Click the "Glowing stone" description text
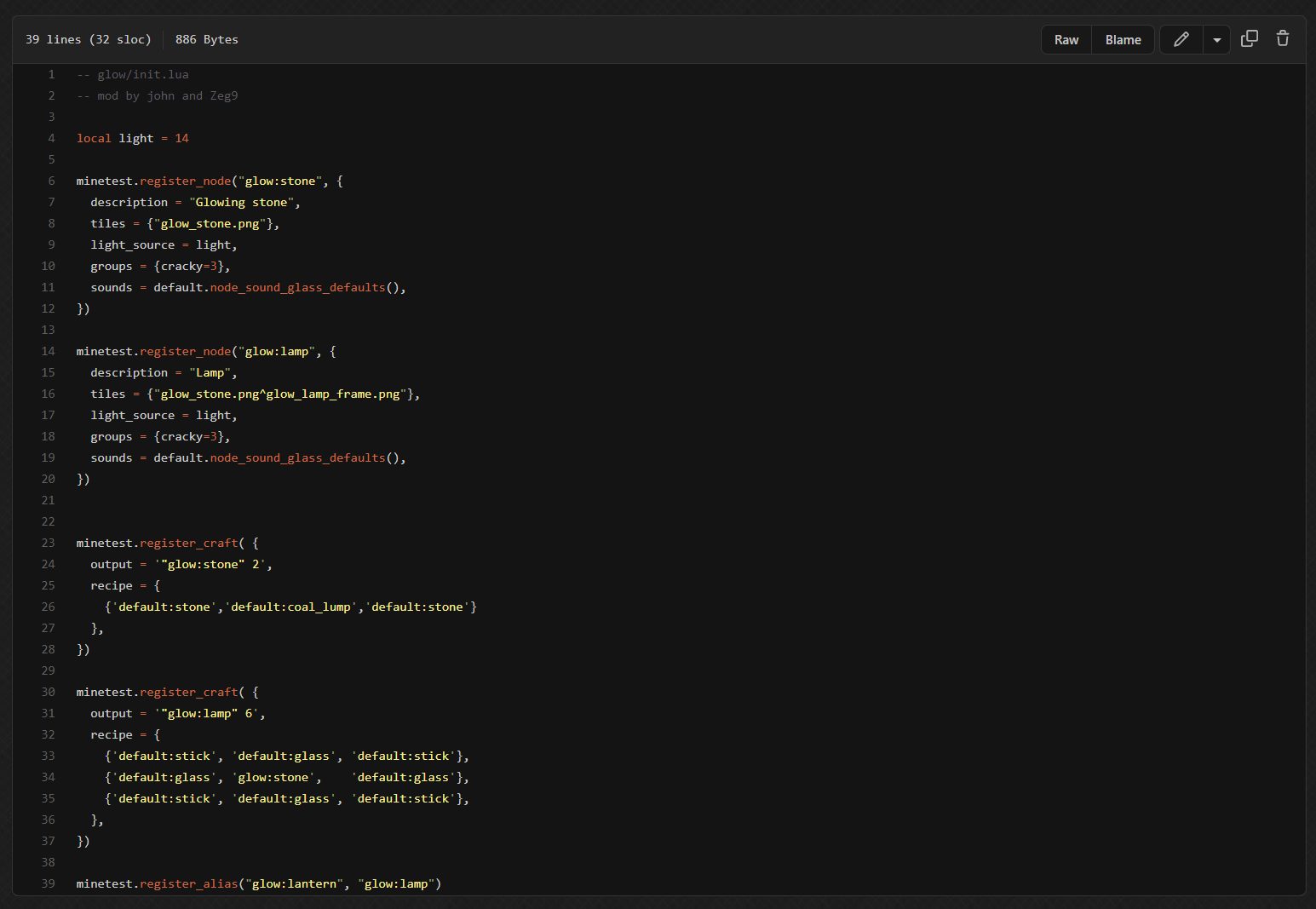The image size is (1316, 909). click(x=242, y=202)
